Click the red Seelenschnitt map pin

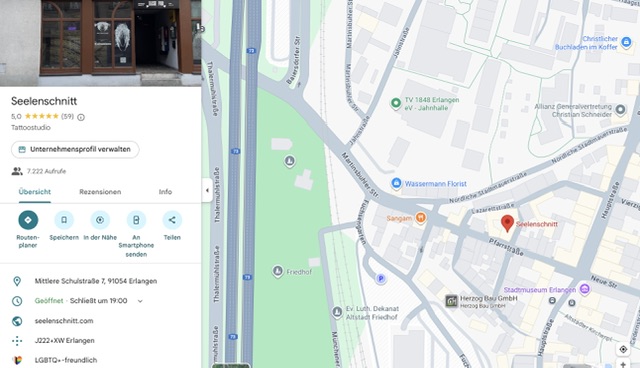click(507, 224)
